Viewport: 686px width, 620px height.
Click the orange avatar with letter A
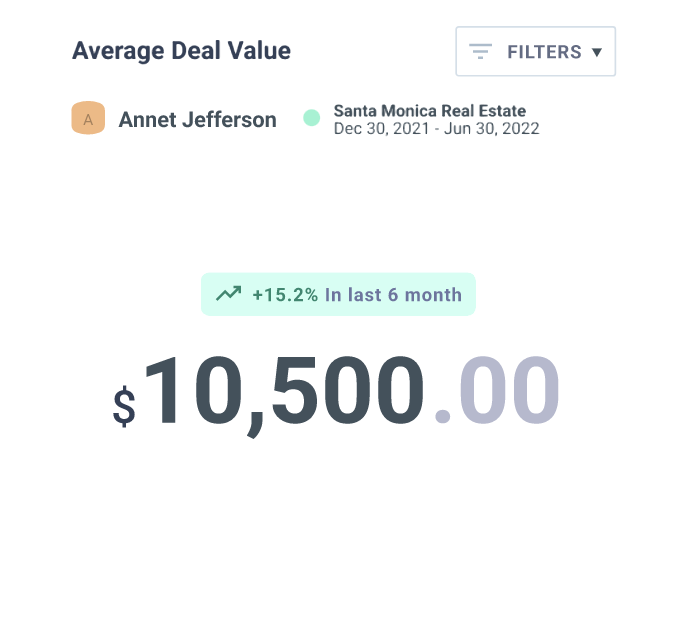pos(88,119)
